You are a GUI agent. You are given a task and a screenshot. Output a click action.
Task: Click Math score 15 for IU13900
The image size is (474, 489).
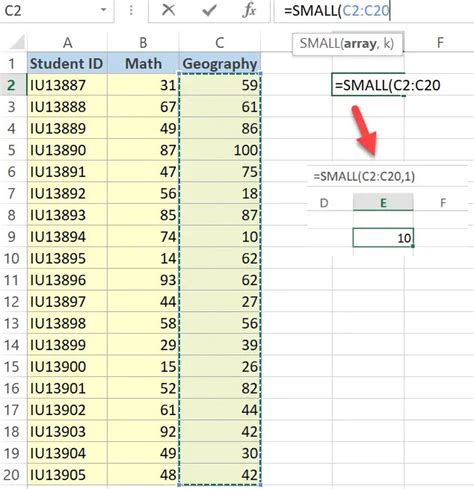[x=143, y=367]
